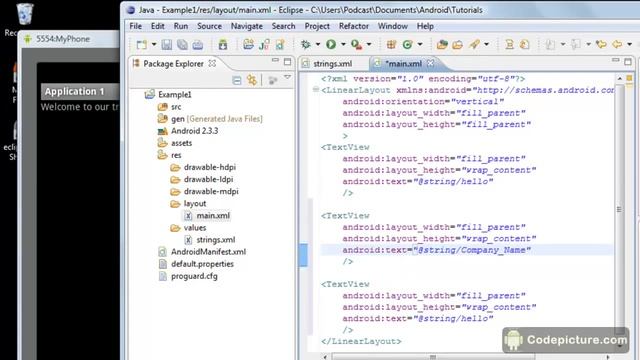Click the Run External Tools icon
This screenshot has height=360, width=640.
pos(356,44)
